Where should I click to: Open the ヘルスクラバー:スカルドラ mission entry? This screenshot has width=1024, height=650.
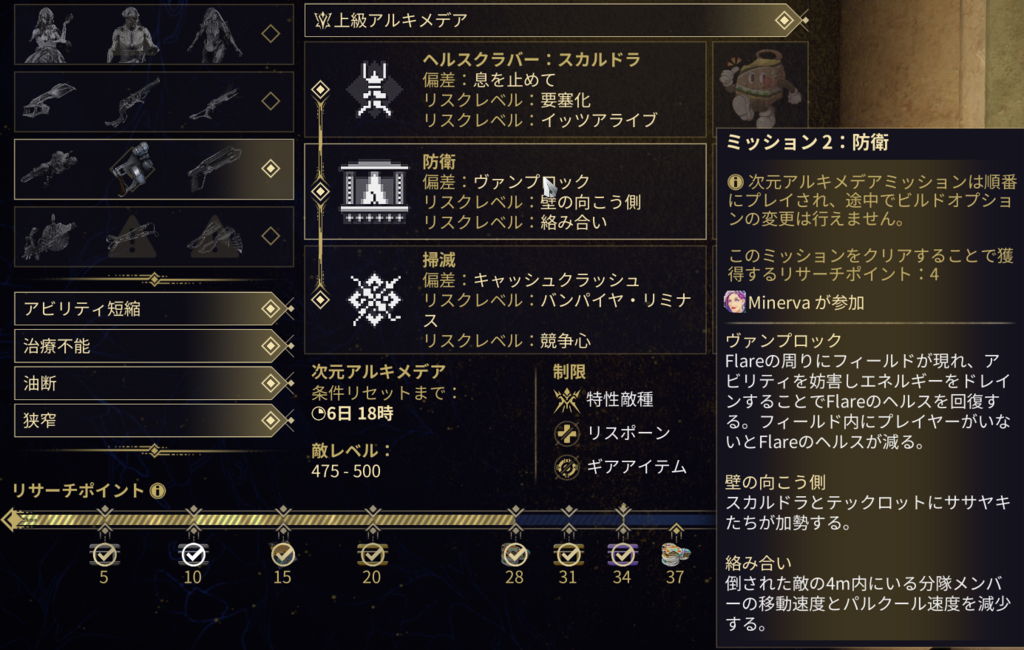click(505, 89)
